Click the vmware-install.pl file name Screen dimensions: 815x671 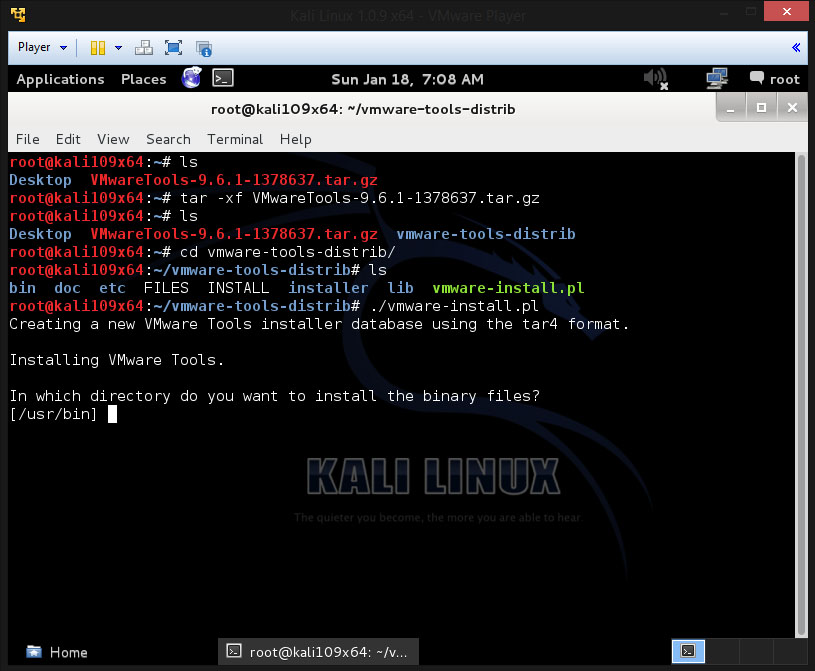point(508,288)
